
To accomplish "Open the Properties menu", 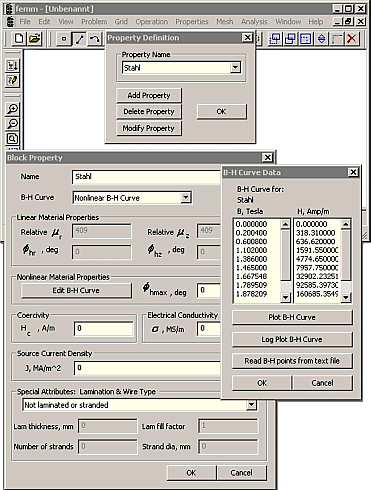I will click(192, 22).
